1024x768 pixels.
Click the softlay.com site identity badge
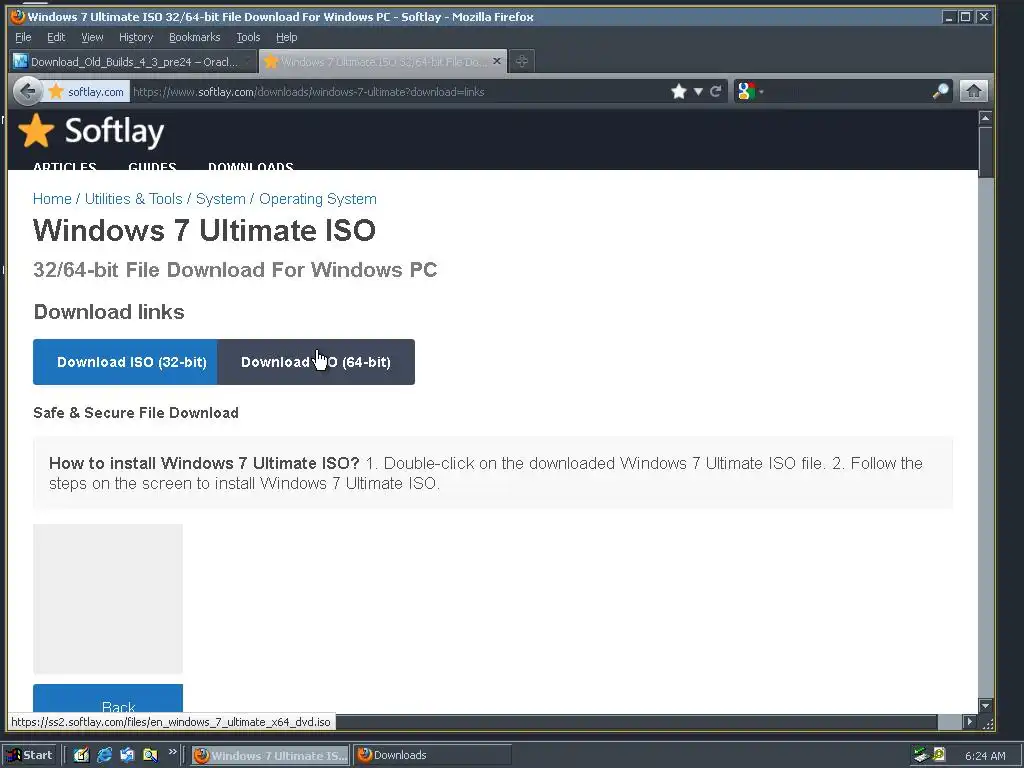point(88,91)
